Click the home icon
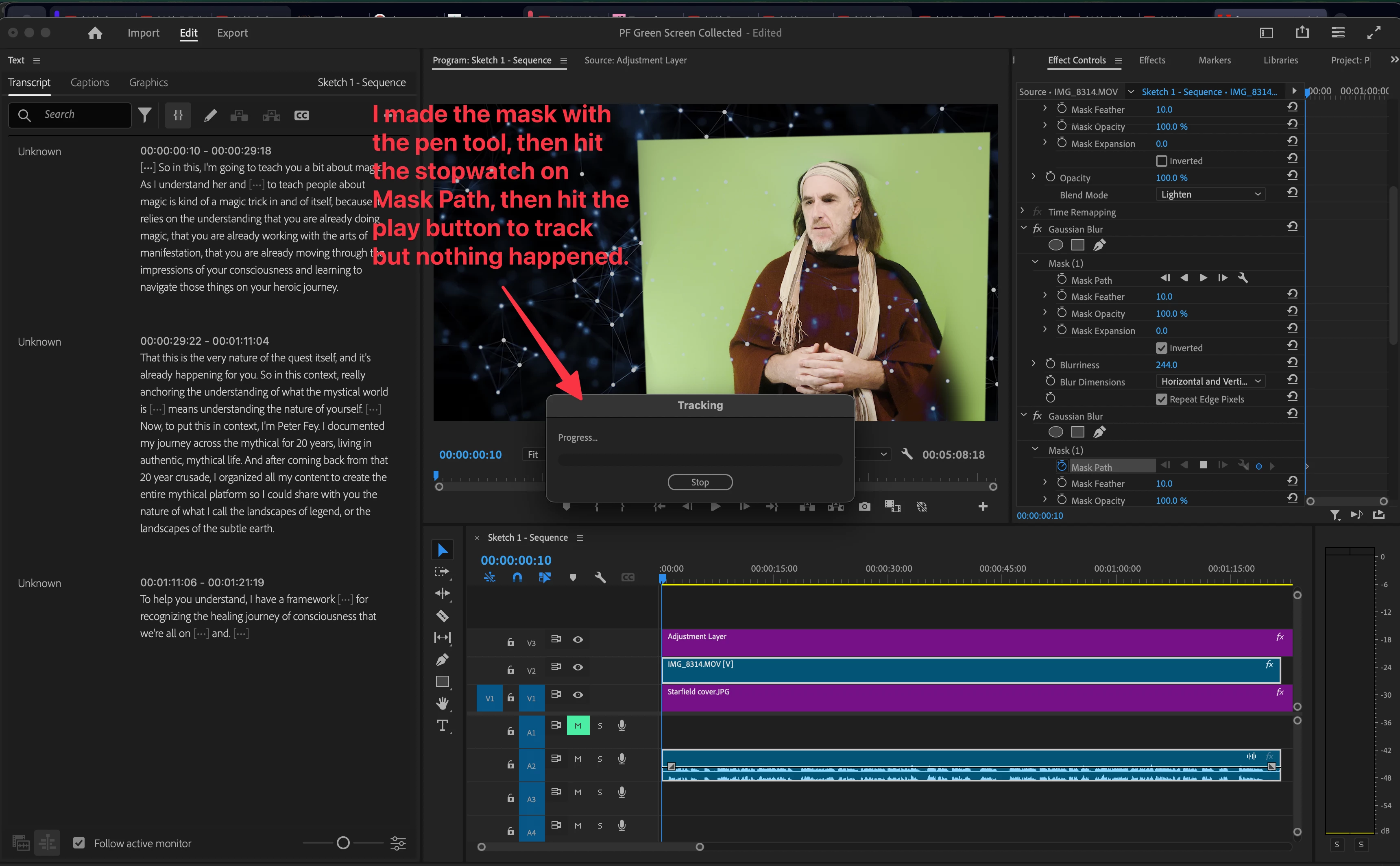 (95, 33)
